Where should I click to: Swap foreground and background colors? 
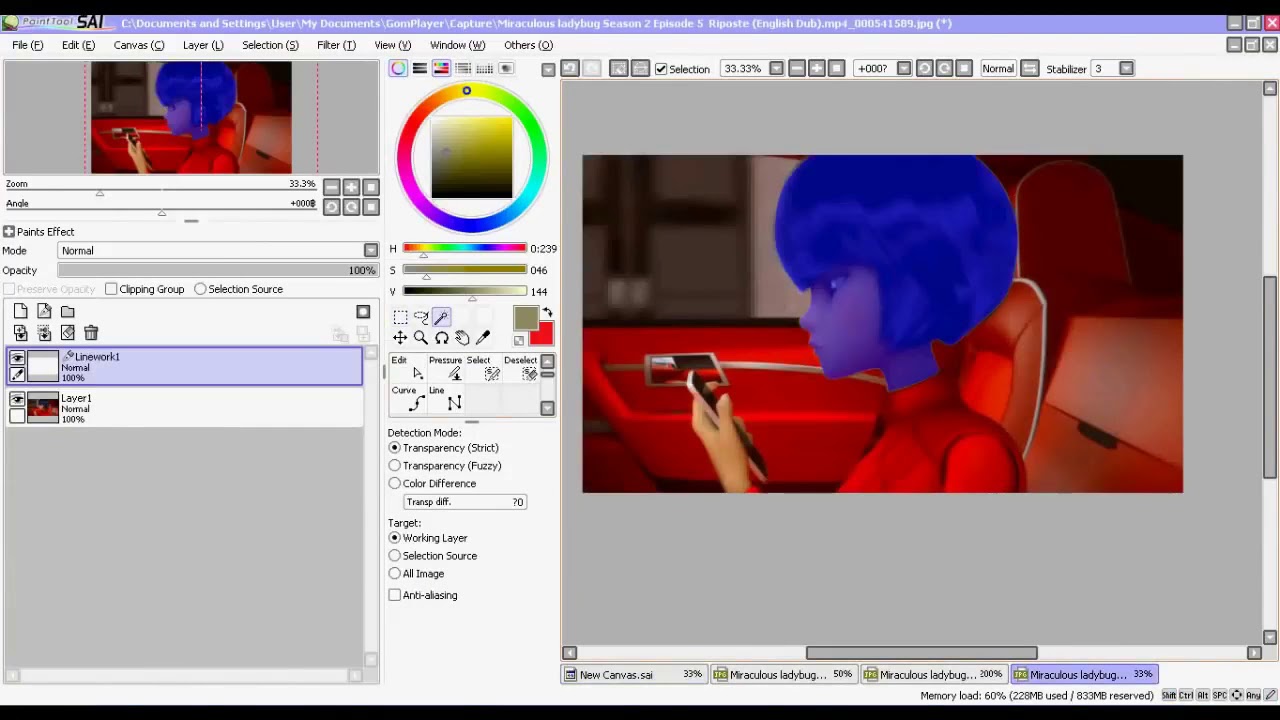(547, 313)
